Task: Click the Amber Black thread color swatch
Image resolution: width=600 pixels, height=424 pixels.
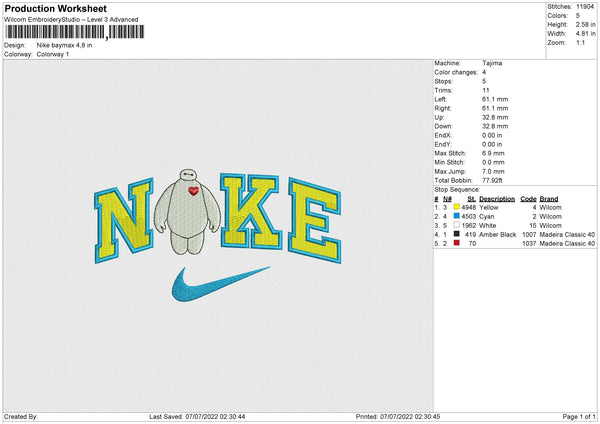Action: pos(457,234)
